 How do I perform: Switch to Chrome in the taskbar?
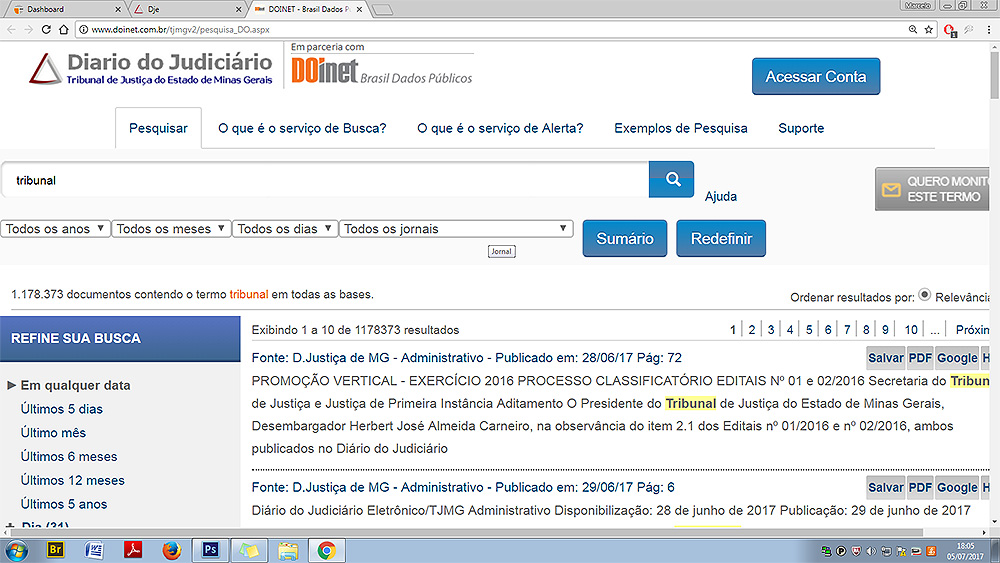pyautogui.click(x=327, y=550)
